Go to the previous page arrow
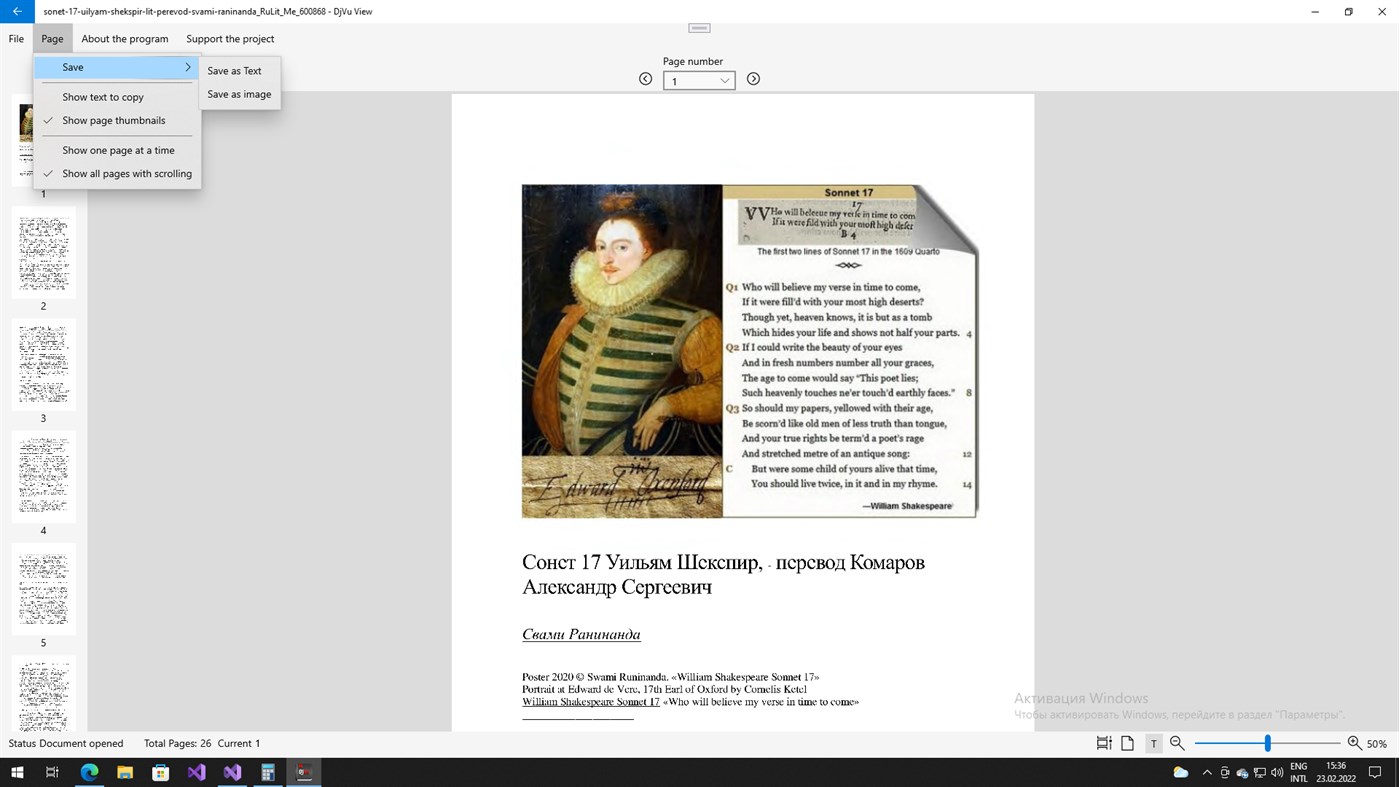 tap(645, 79)
